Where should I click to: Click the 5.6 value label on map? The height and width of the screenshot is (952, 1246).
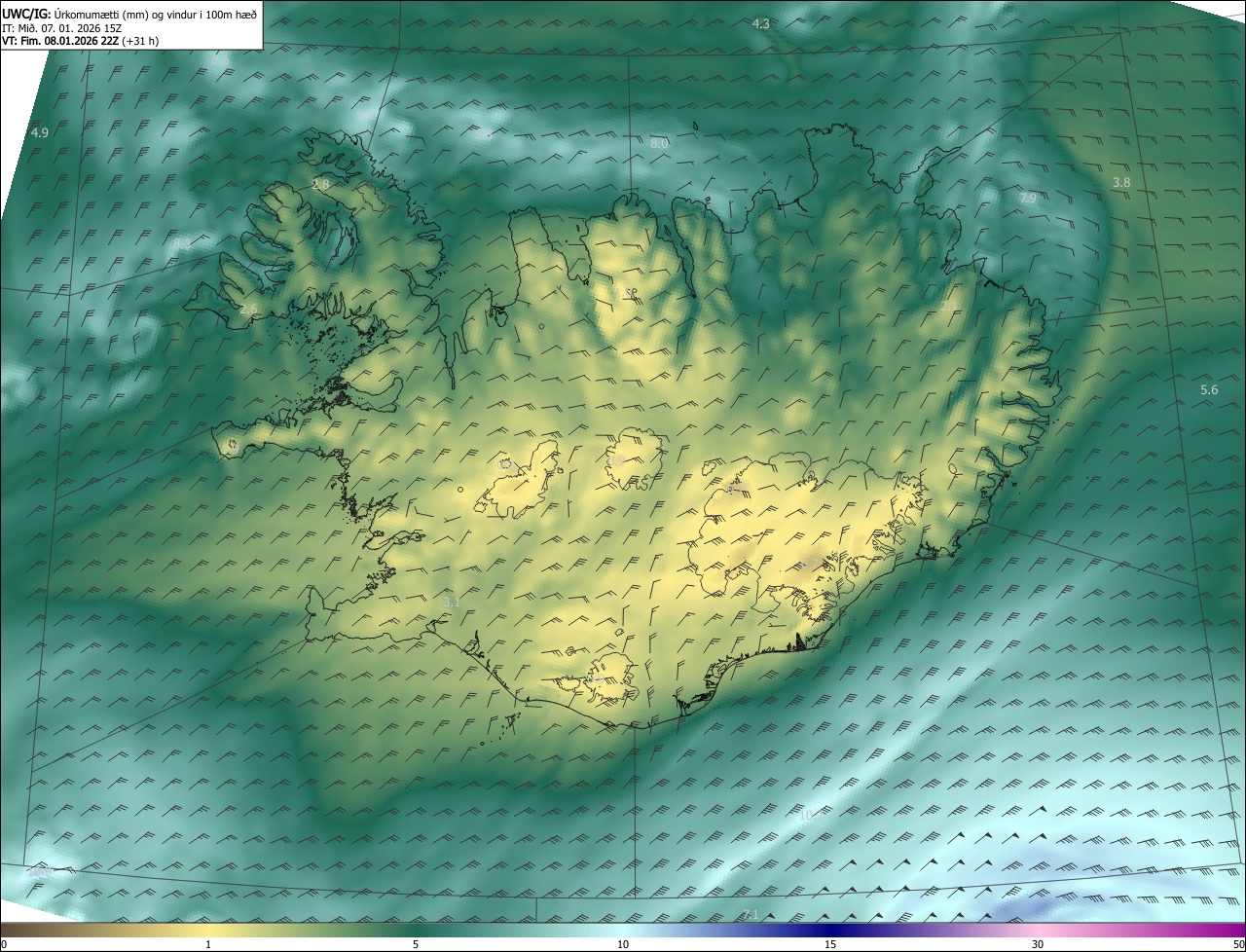(1209, 389)
